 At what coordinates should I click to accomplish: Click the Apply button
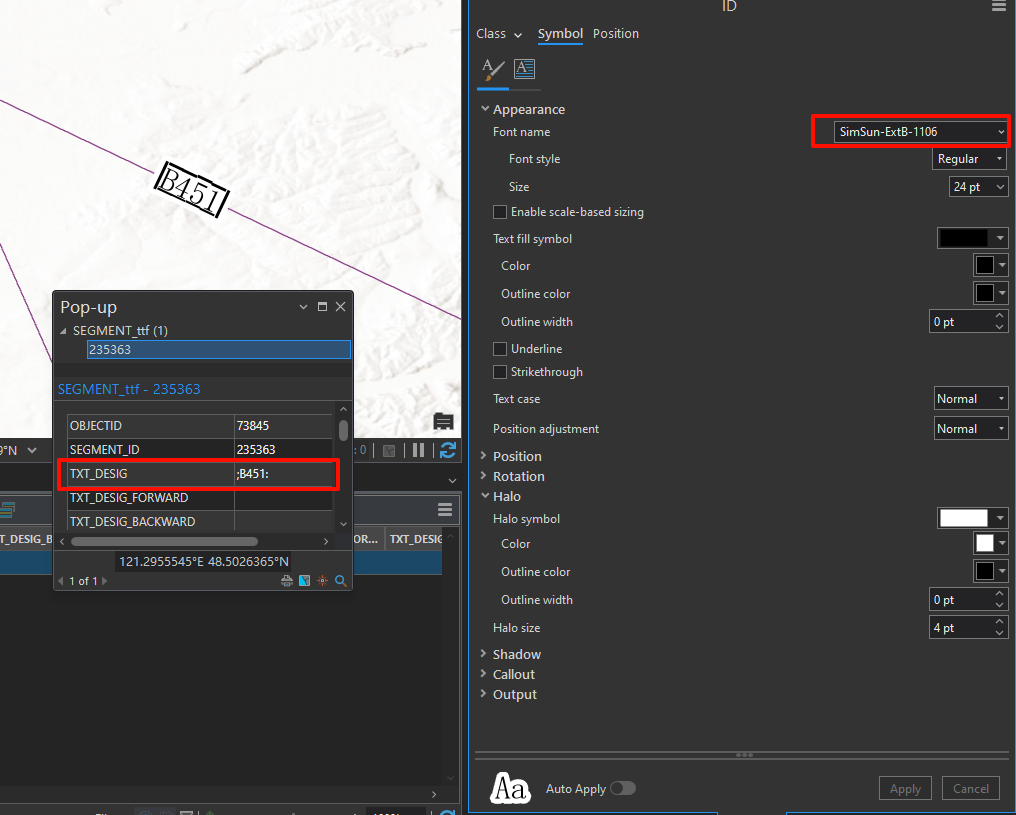pyautogui.click(x=904, y=788)
